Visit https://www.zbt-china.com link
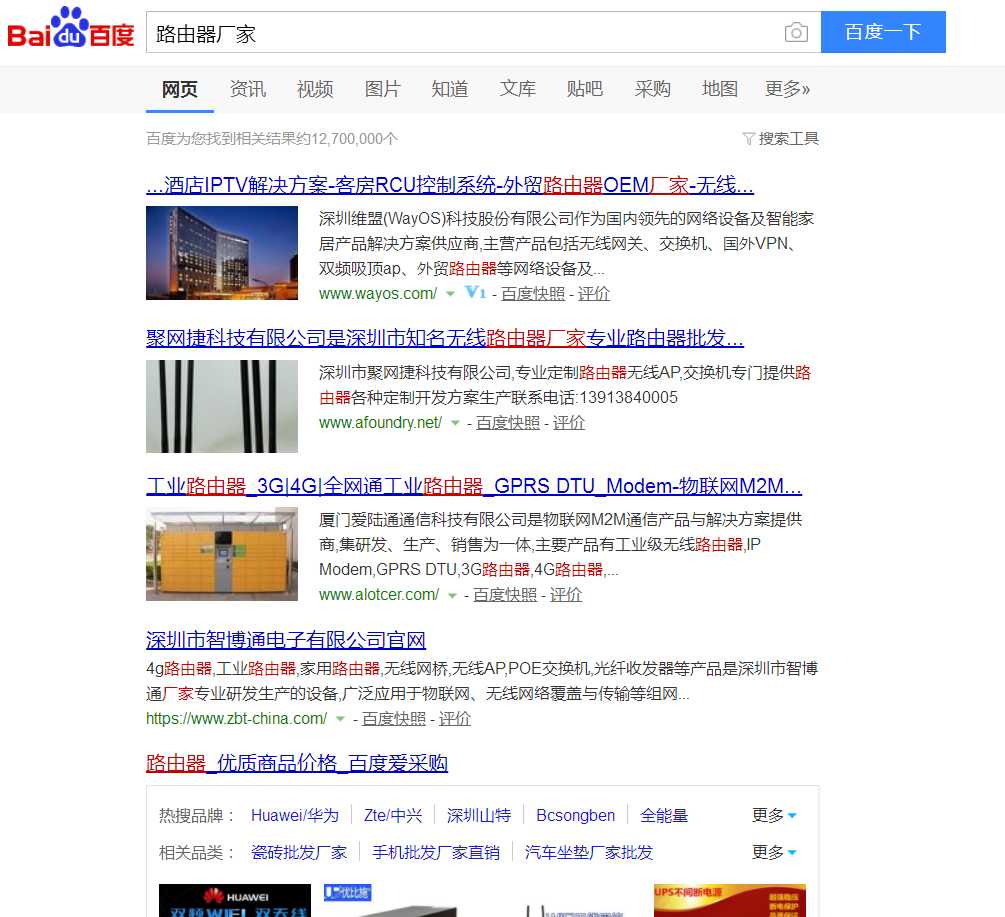 point(237,719)
